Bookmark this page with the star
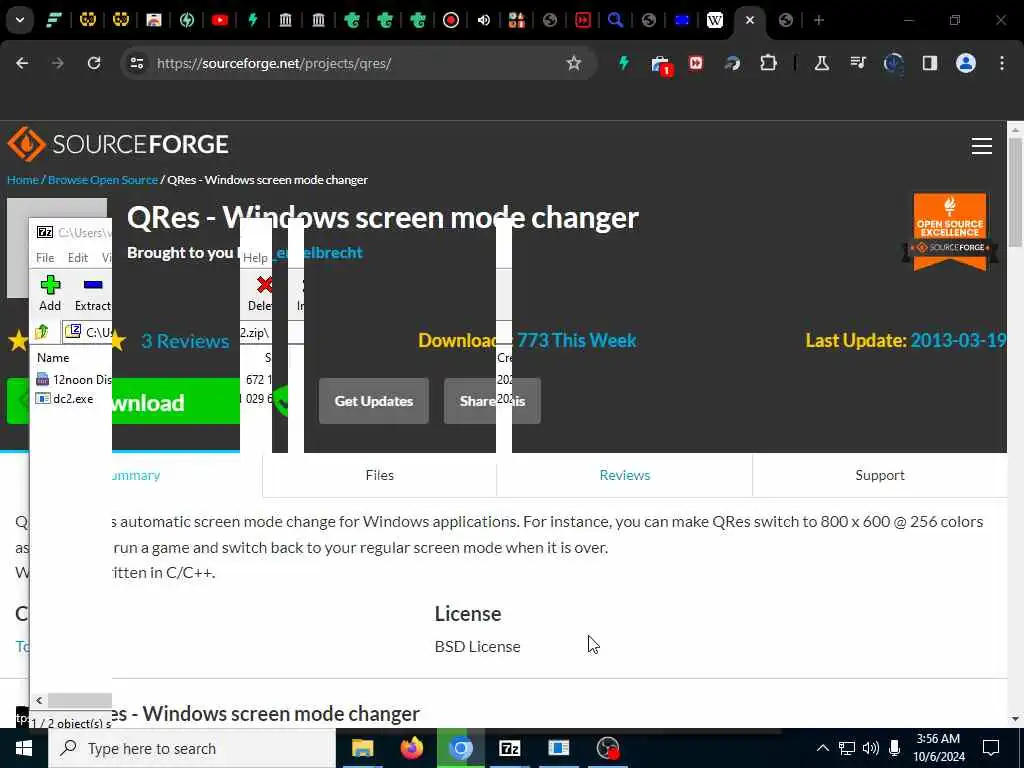The height and width of the screenshot is (768, 1024). pyautogui.click(x=573, y=63)
